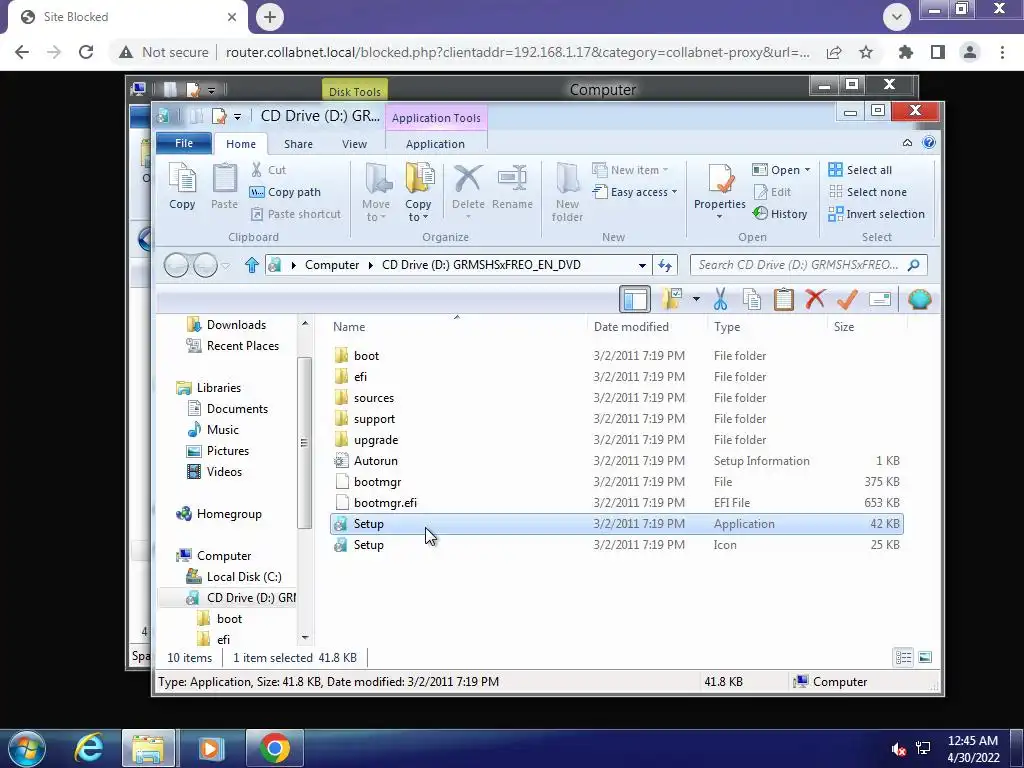This screenshot has height=768, width=1024.
Task: Click the navigation pane vertical scrollbar
Action: (304, 442)
